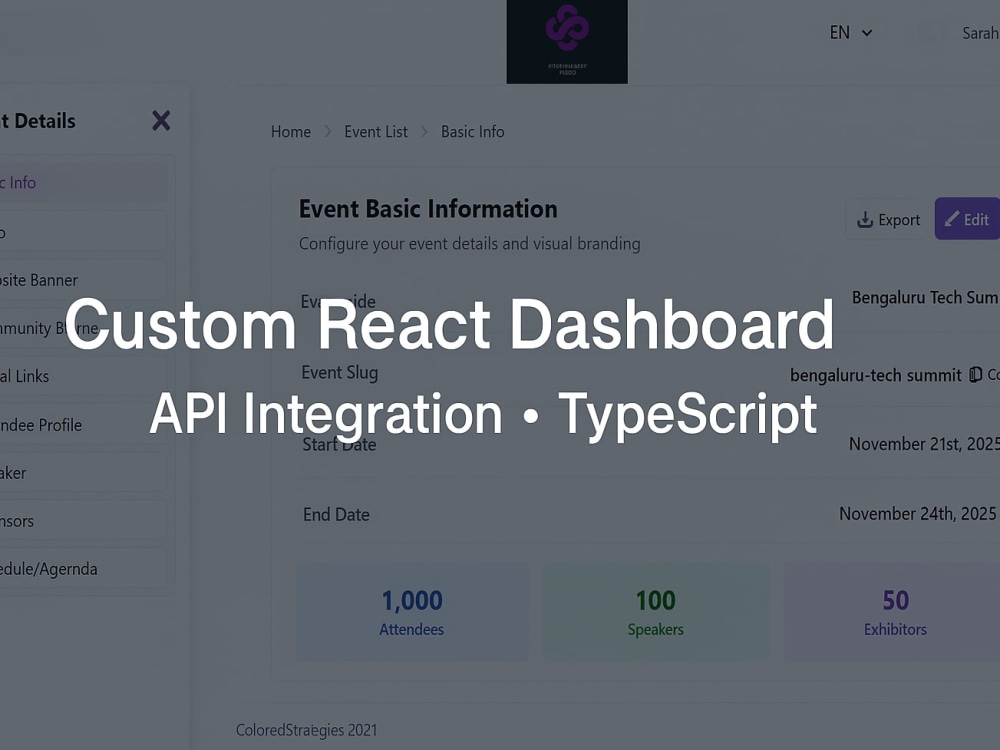Viewport: 1000px width, 750px height.
Task: Copy the event slug with the copy icon
Action: click(x=975, y=374)
